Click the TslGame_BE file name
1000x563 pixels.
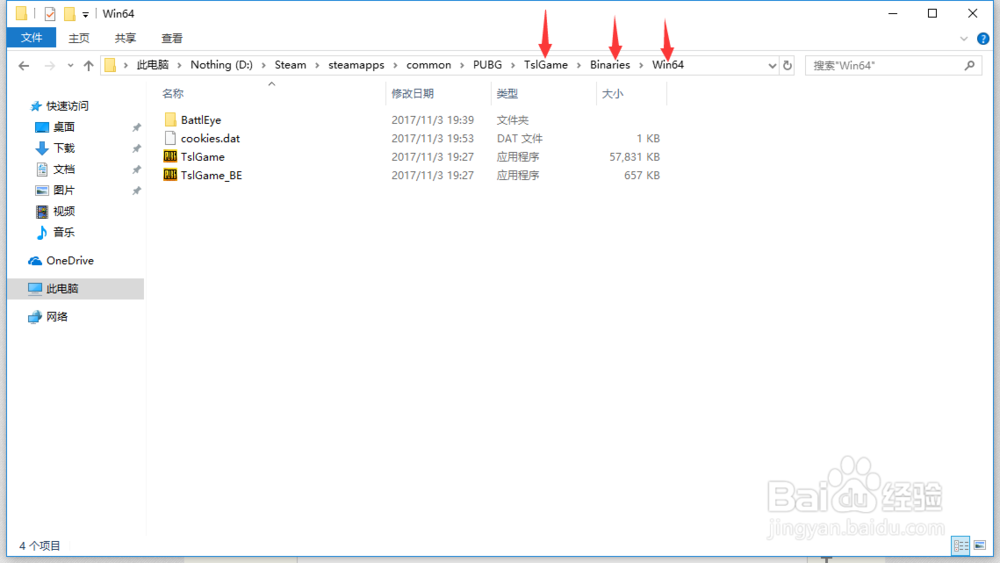[x=212, y=175]
